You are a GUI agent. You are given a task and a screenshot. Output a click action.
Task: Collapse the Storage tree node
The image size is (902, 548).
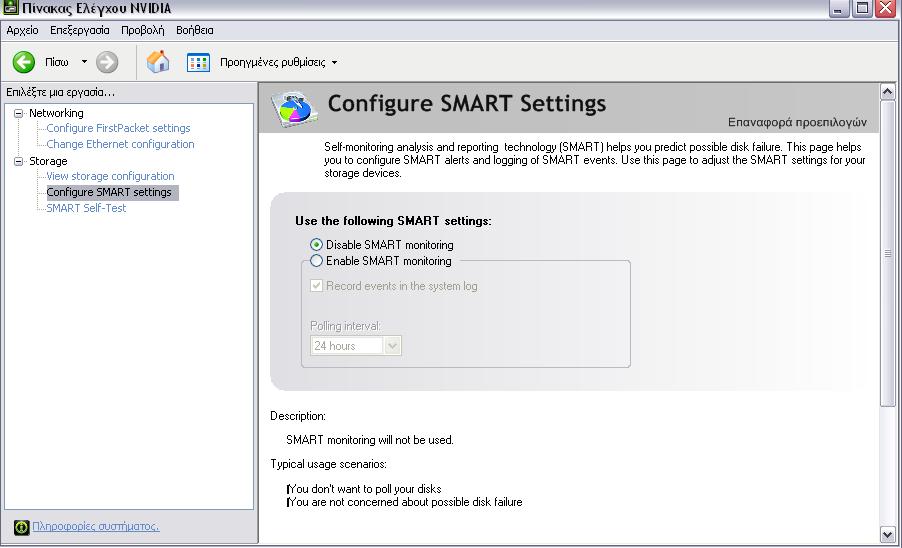coord(18,161)
